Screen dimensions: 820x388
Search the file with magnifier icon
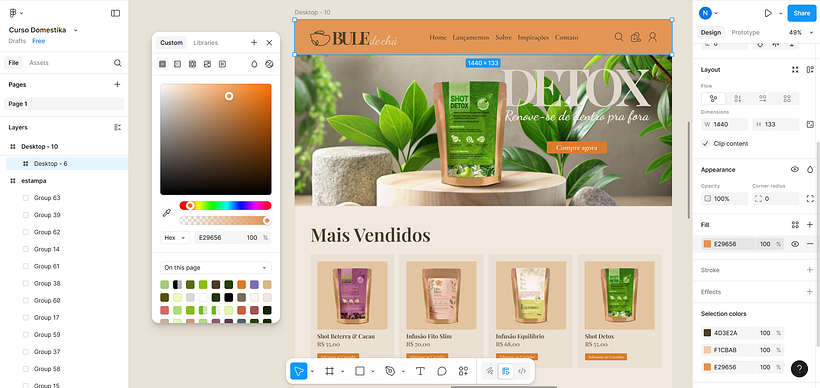tap(118, 63)
